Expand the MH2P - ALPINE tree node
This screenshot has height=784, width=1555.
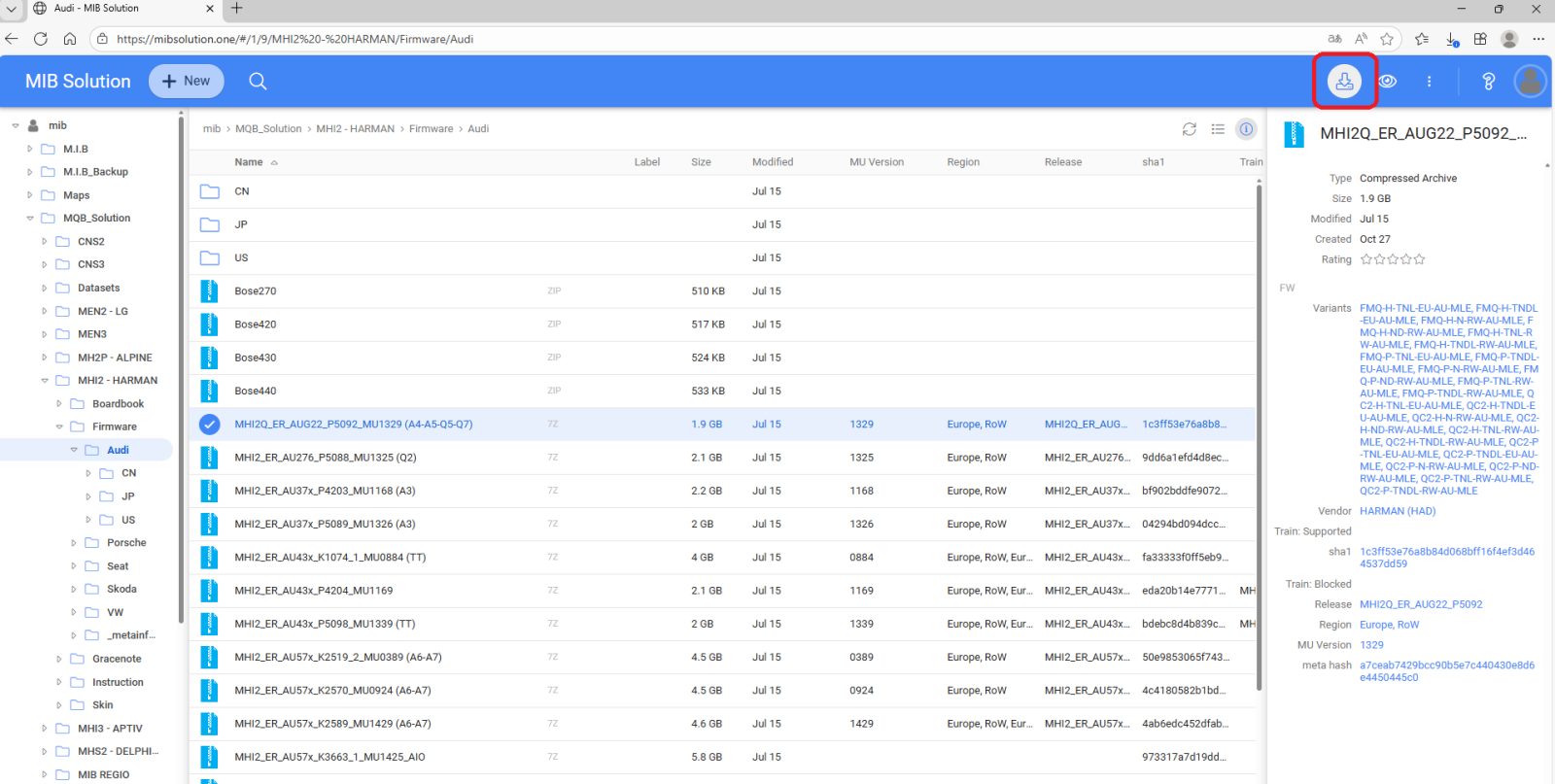(45, 358)
